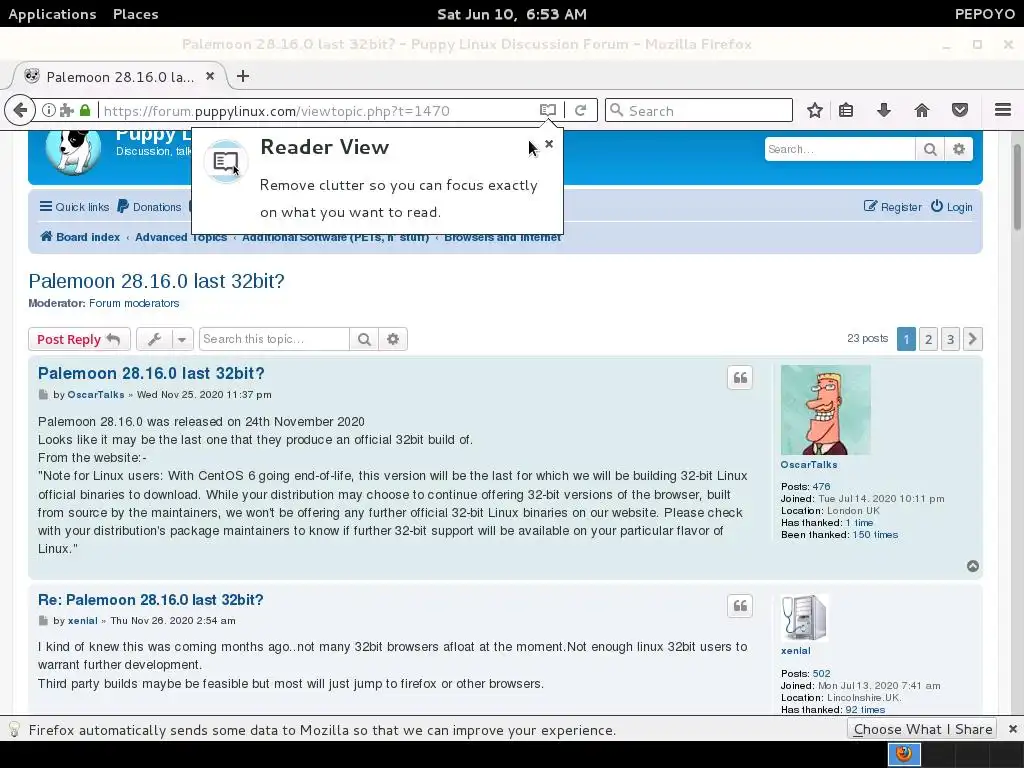Click the Firefox icon in the bottom panel
The image size is (1024, 768).
(904, 754)
